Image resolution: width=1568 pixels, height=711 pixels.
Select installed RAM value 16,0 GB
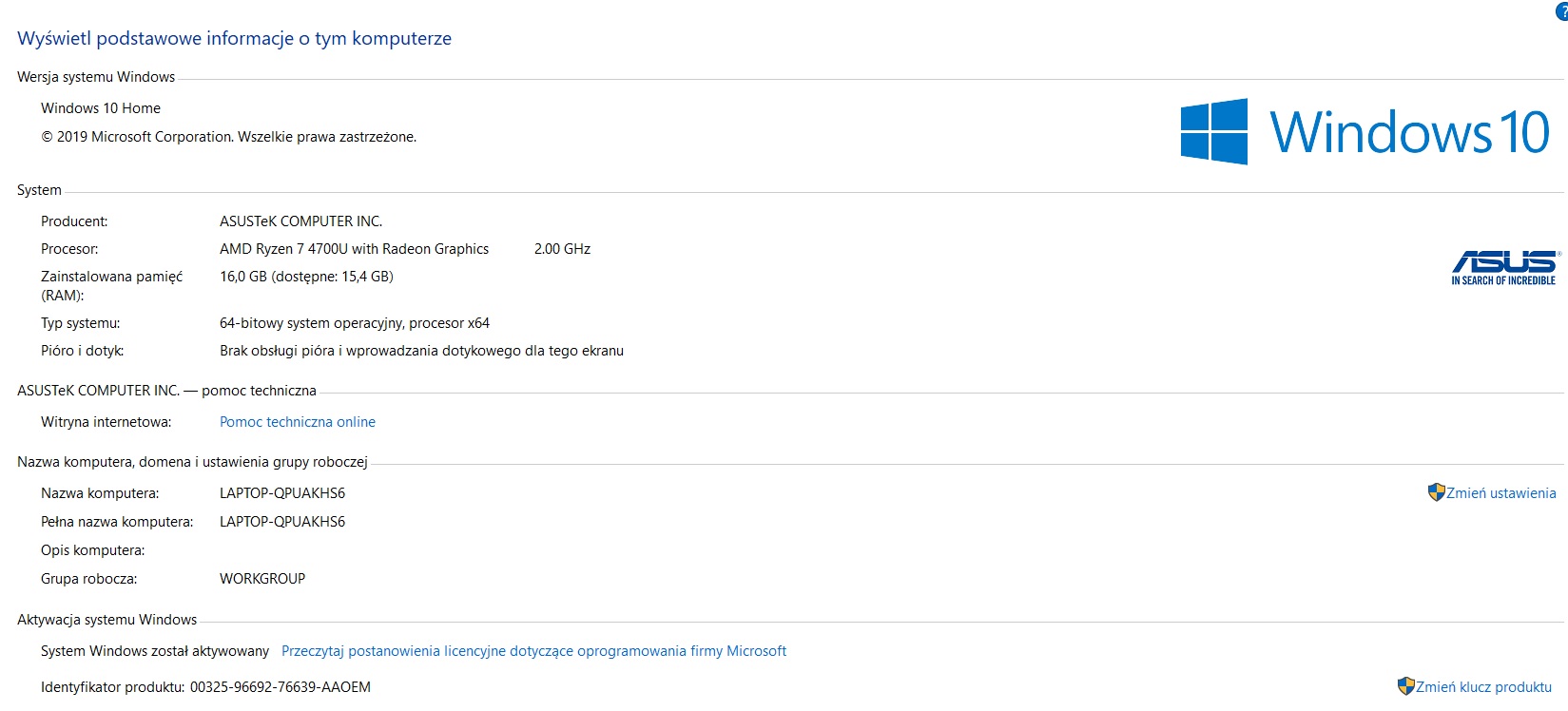(x=306, y=277)
